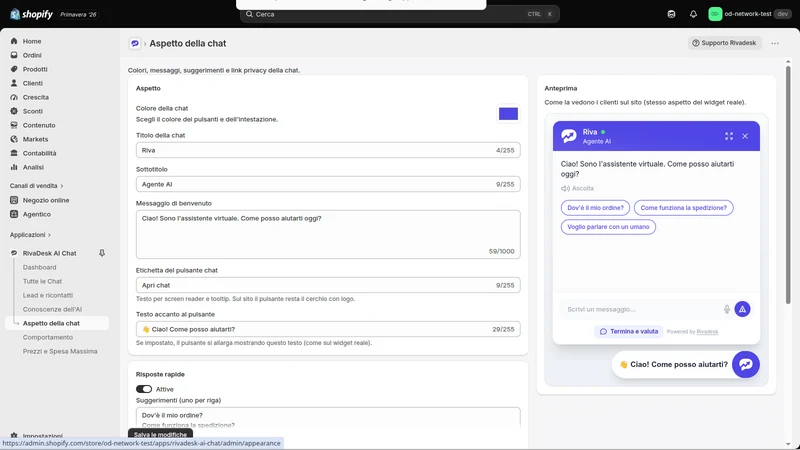Click Impostazioni gear icon
800x450 pixels.
[x=14, y=436]
